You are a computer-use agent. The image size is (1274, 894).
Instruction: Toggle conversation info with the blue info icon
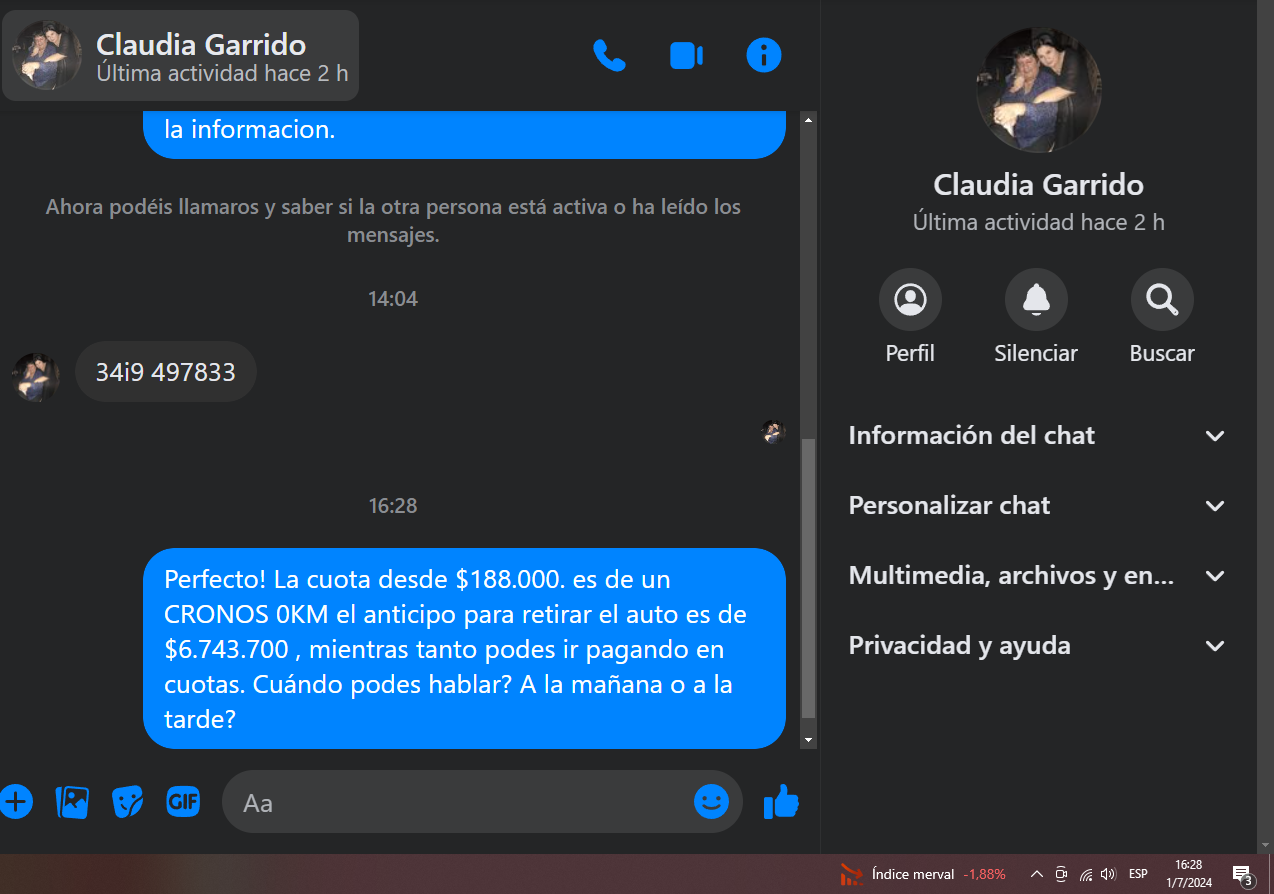click(x=763, y=55)
